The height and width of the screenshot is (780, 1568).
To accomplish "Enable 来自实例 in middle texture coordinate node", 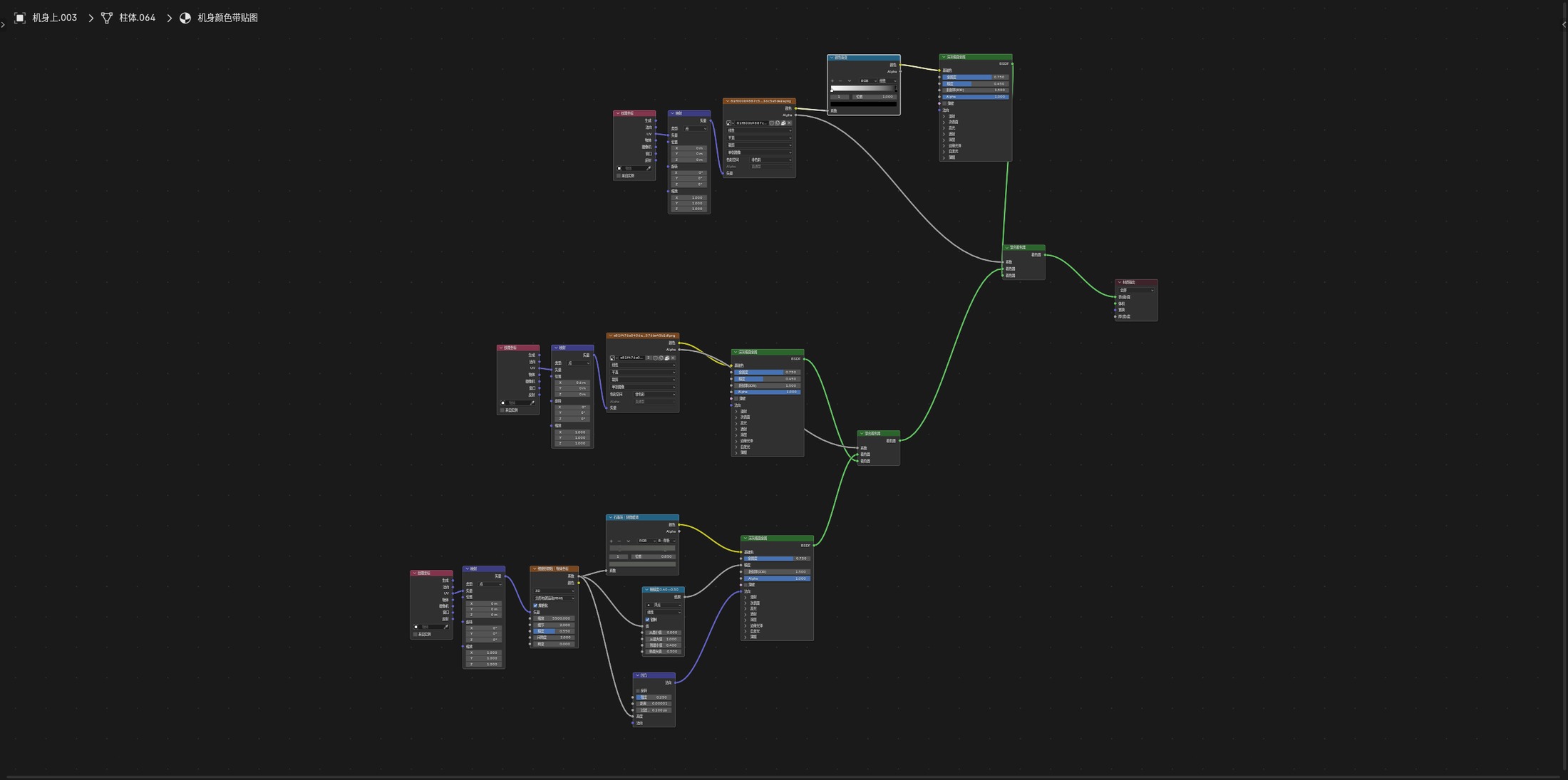I will [502, 410].
